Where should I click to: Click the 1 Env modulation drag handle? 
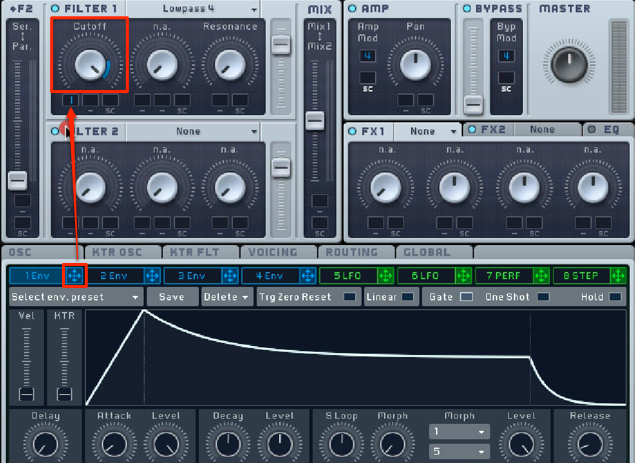pos(75,276)
